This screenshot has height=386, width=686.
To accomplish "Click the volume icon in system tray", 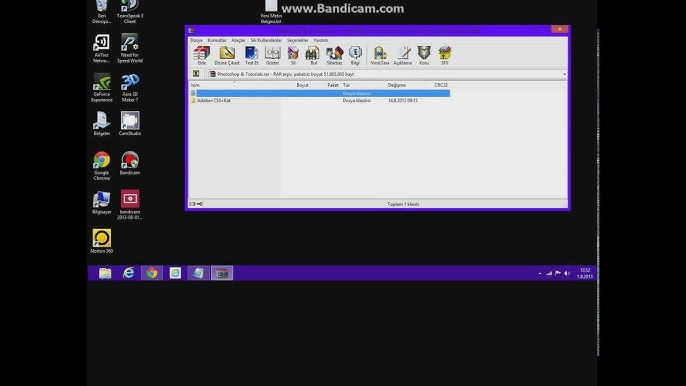I will (x=567, y=273).
